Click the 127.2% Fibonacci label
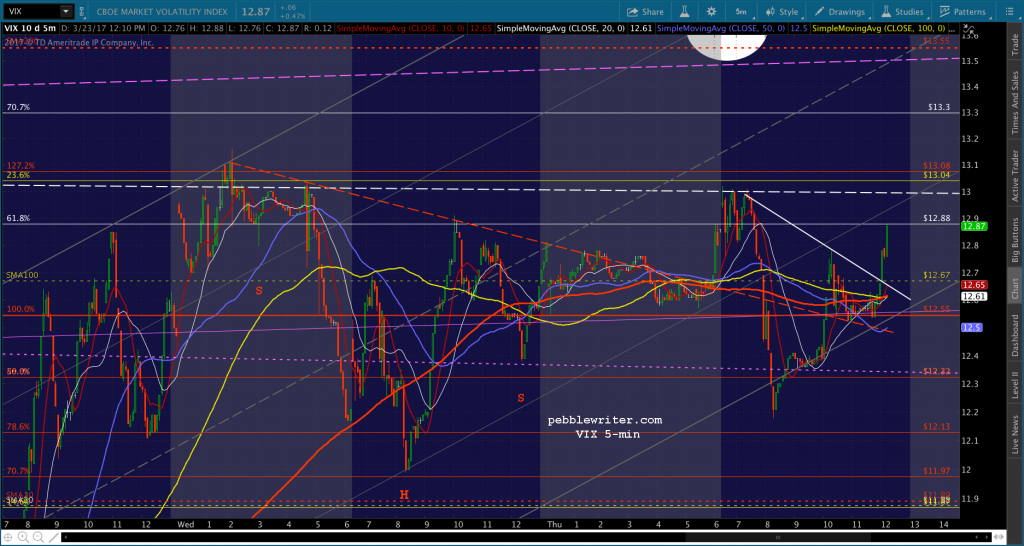 (x=21, y=166)
